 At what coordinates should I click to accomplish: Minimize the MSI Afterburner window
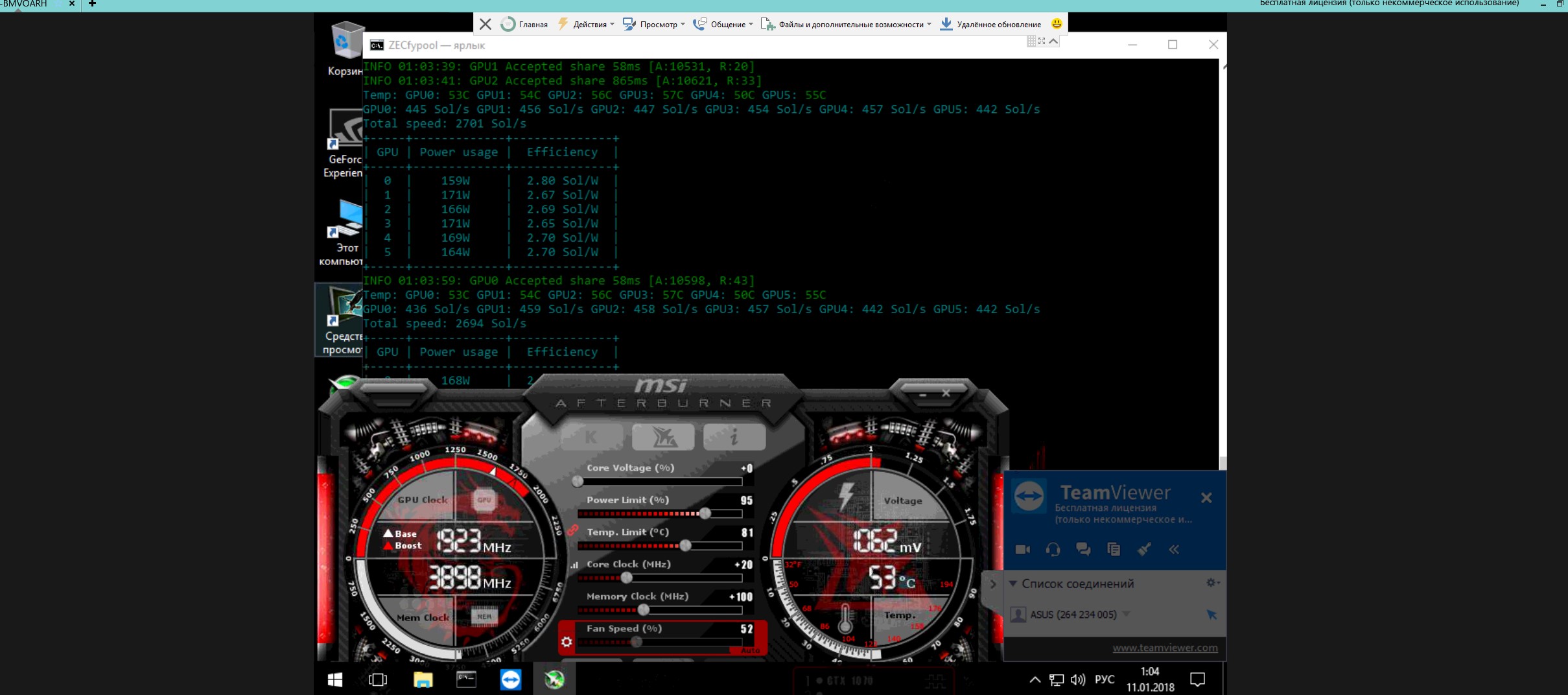(922, 394)
